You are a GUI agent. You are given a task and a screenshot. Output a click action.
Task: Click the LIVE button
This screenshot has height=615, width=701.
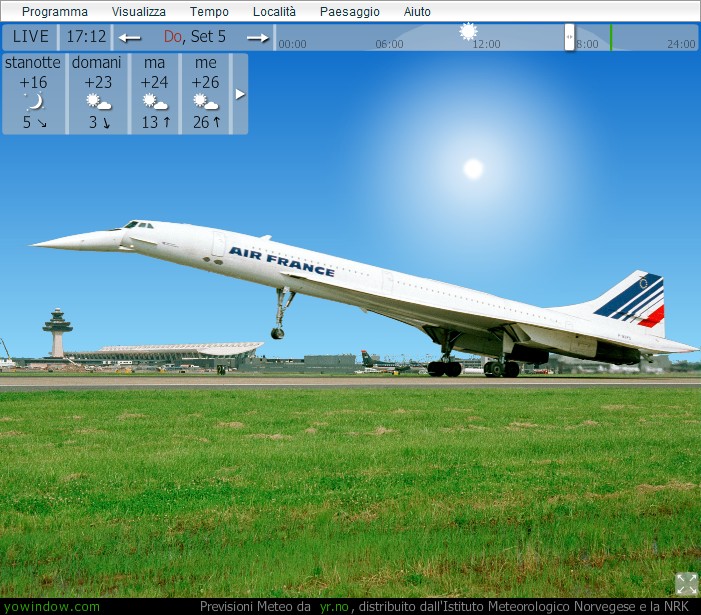tap(30, 37)
